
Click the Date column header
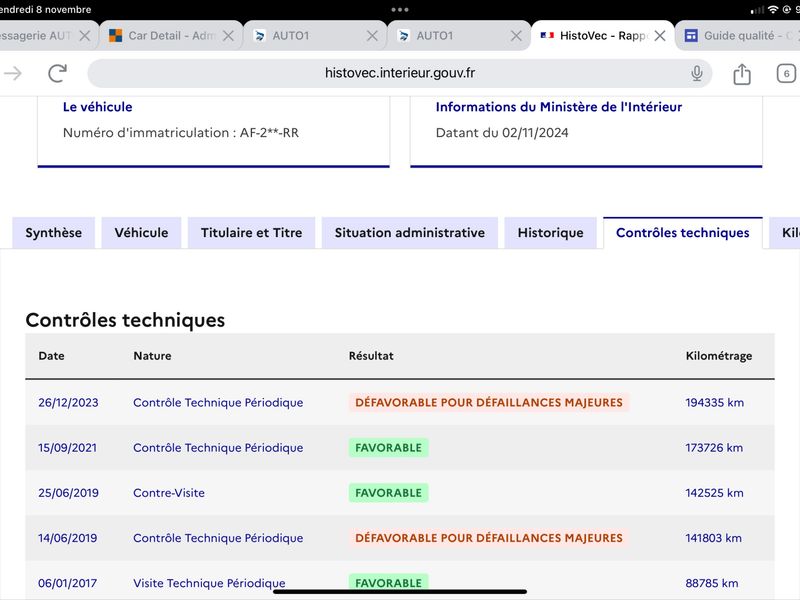52,356
